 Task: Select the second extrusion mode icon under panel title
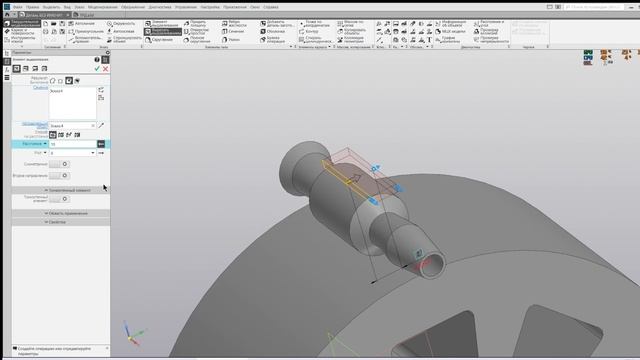pyautogui.click(x=26, y=69)
